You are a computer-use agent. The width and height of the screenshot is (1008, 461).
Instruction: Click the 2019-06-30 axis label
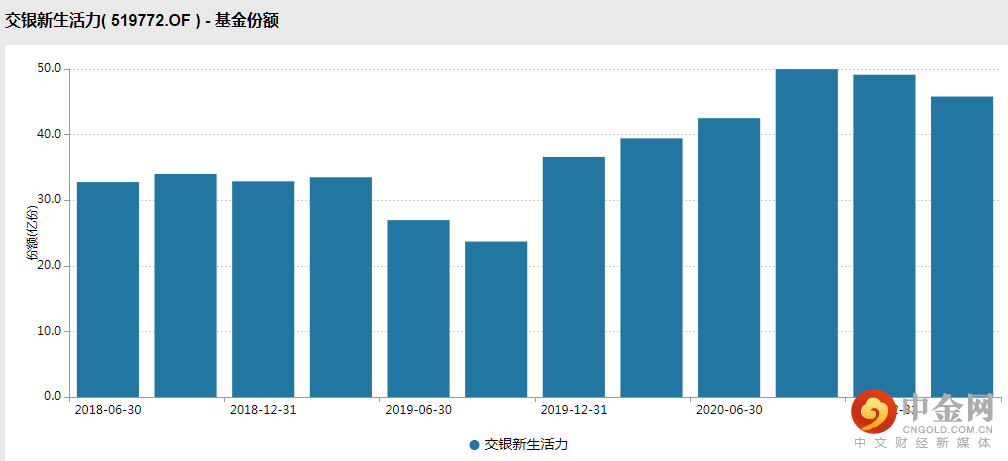[418, 410]
